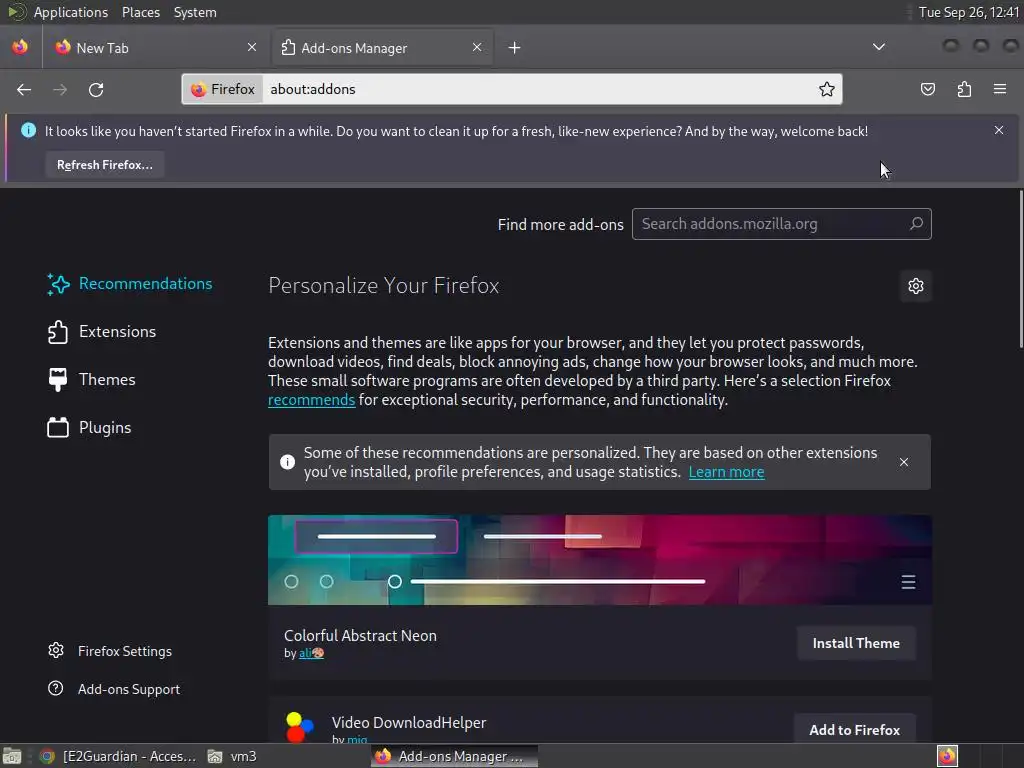Open the Applications menu
The width and height of the screenshot is (1024, 768).
click(x=71, y=12)
